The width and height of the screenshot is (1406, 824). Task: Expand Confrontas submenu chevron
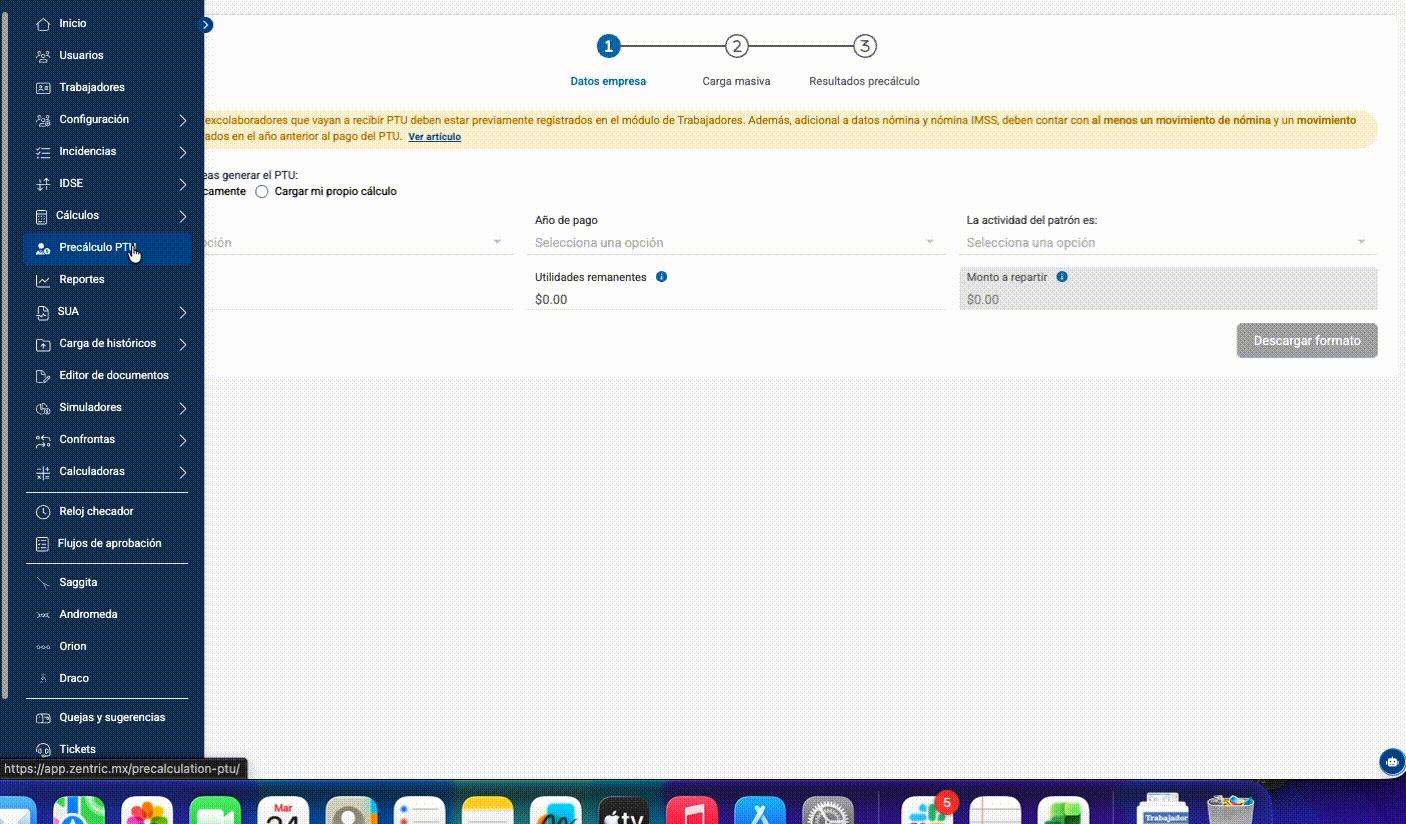(x=183, y=440)
